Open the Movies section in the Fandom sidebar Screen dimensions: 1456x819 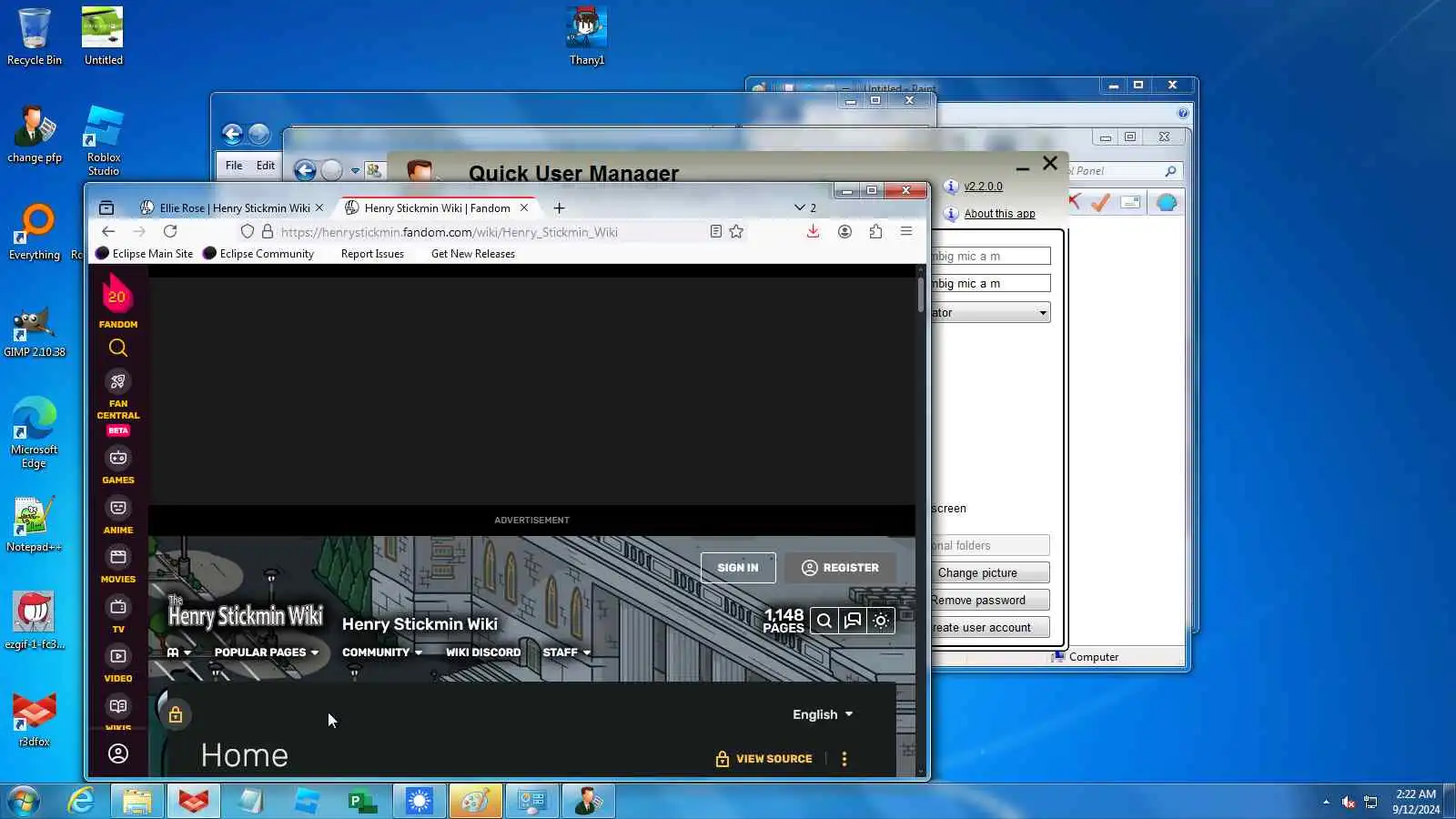point(118,564)
